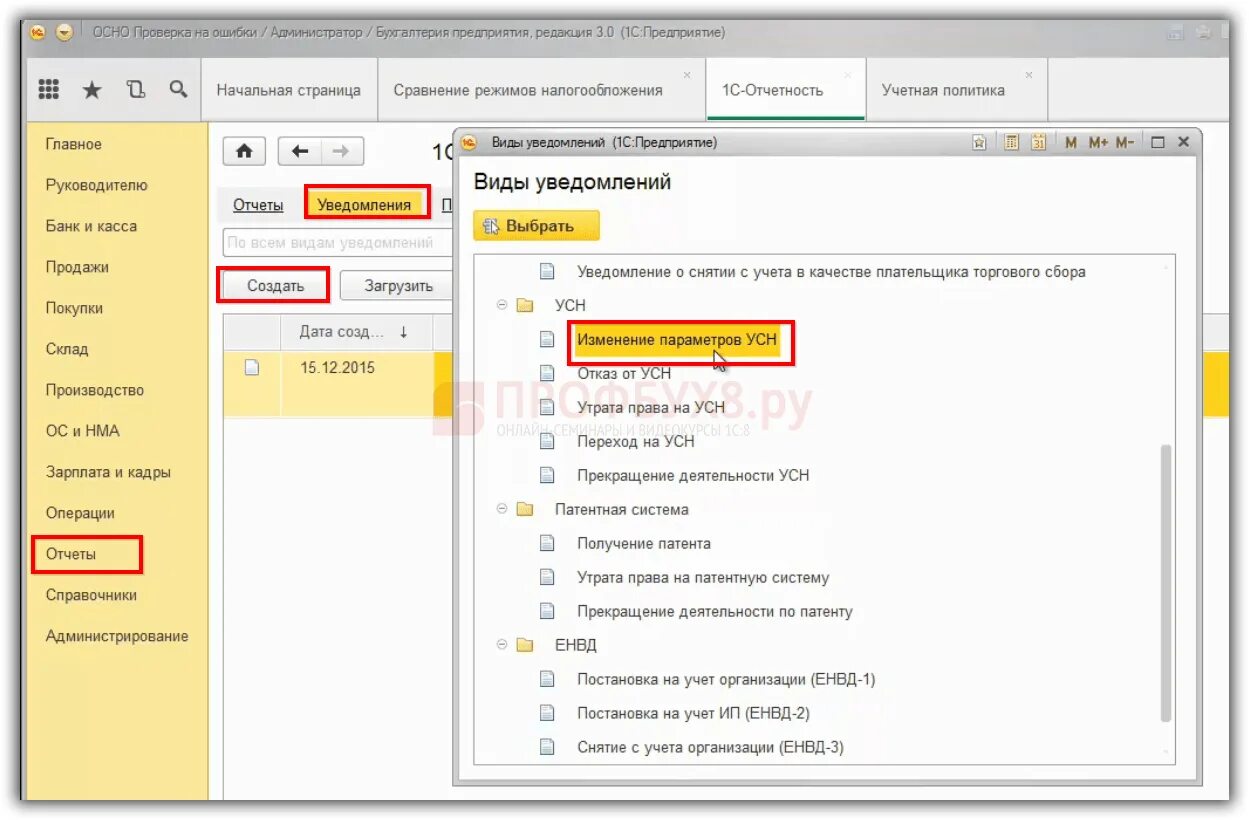Click the M memory button
1249x820 pixels.
pos(1071,143)
